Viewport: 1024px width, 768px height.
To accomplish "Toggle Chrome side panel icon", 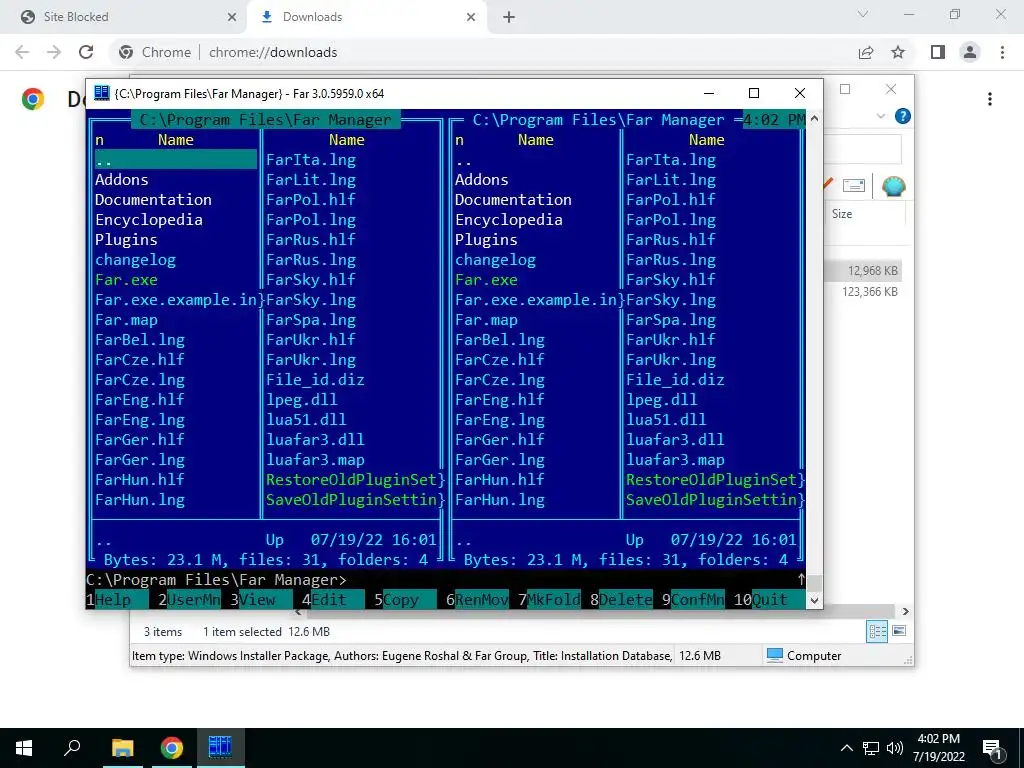I will point(938,52).
